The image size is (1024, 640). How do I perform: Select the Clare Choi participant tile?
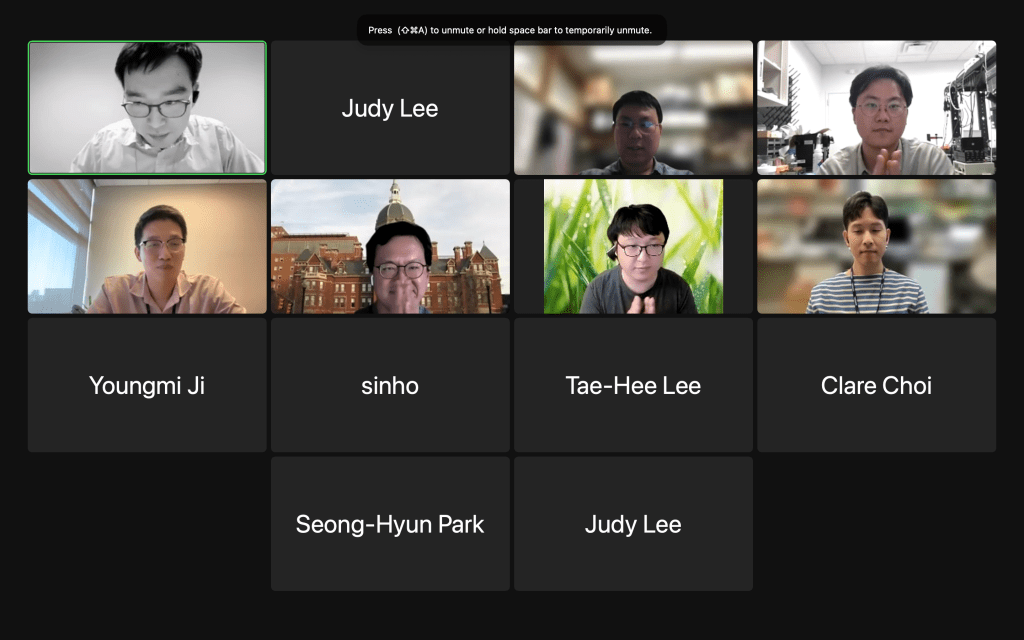point(876,385)
